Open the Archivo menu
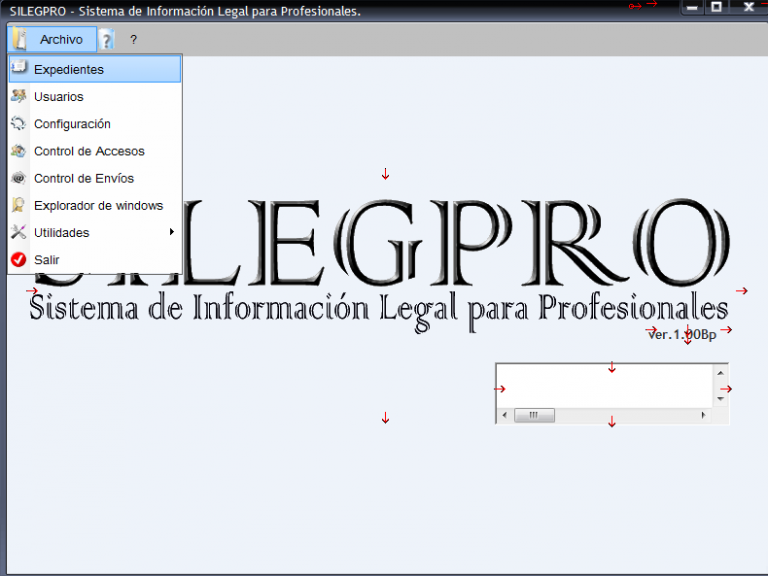 pos(52,39)
